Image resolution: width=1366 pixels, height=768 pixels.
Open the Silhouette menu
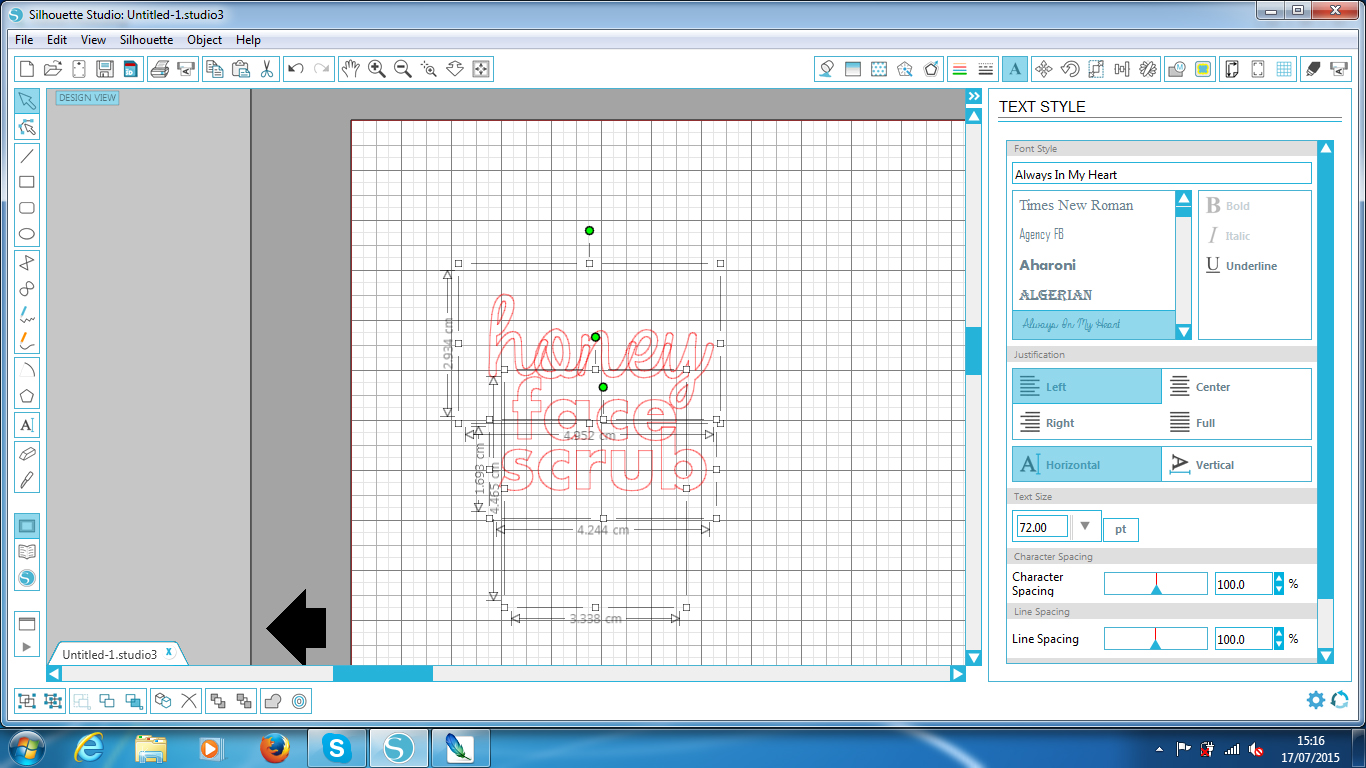[146, 40]
